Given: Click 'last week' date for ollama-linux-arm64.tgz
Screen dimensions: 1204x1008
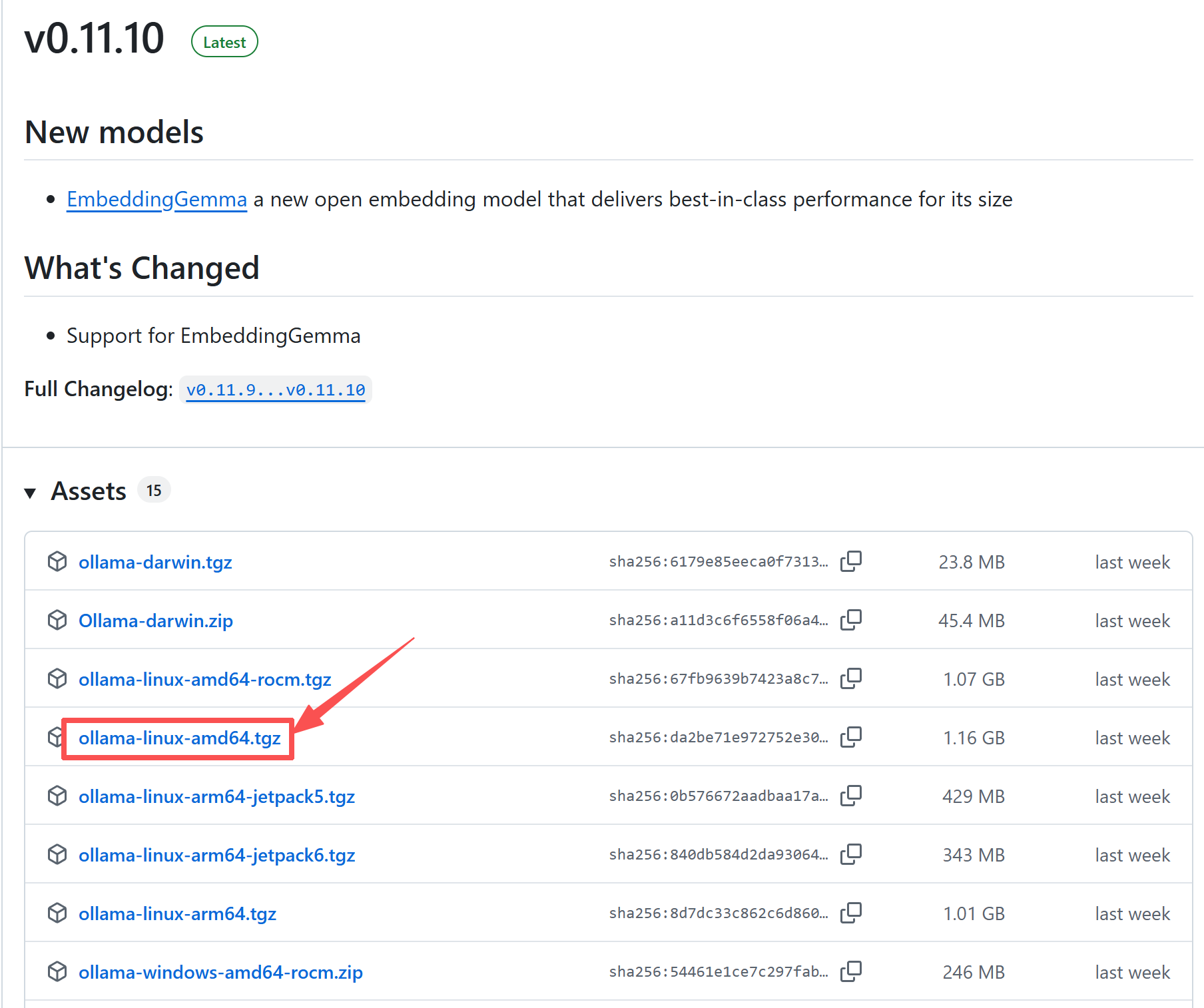Looking at the screenshot, I should (1132, 913).
